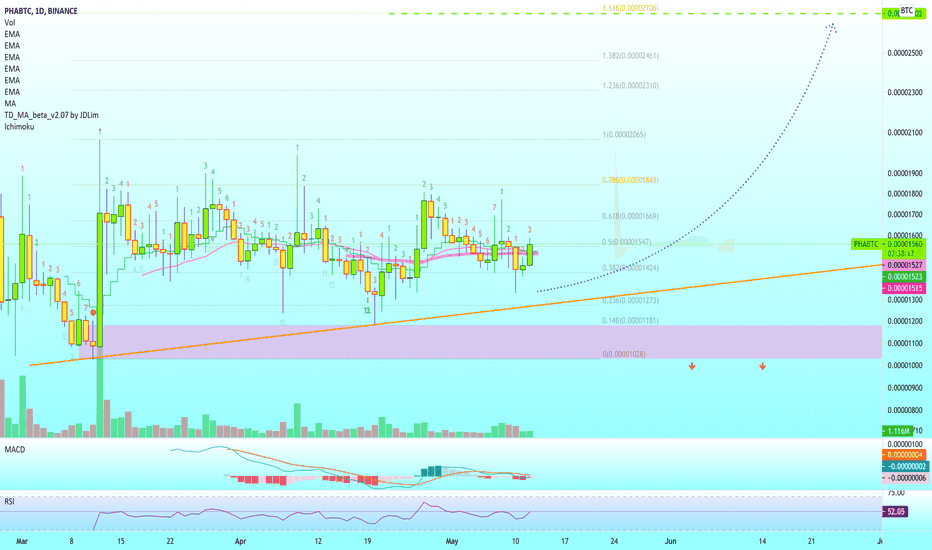
Task: Click the red down arrow above the 14 date
Action: (762, 367)
